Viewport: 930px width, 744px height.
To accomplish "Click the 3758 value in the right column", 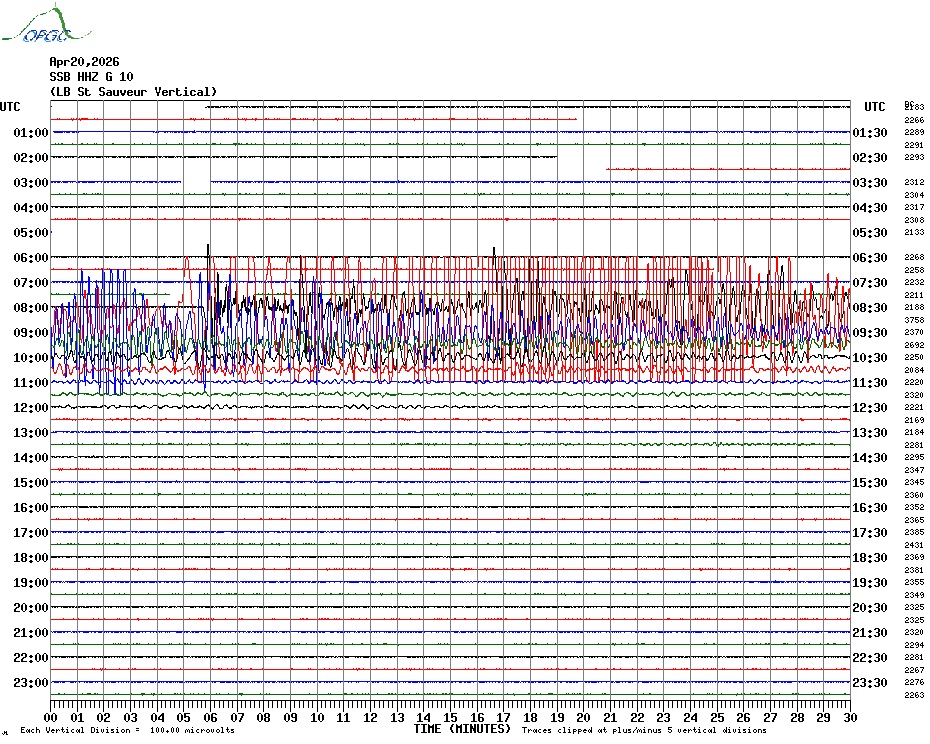I will coord(914,320).
